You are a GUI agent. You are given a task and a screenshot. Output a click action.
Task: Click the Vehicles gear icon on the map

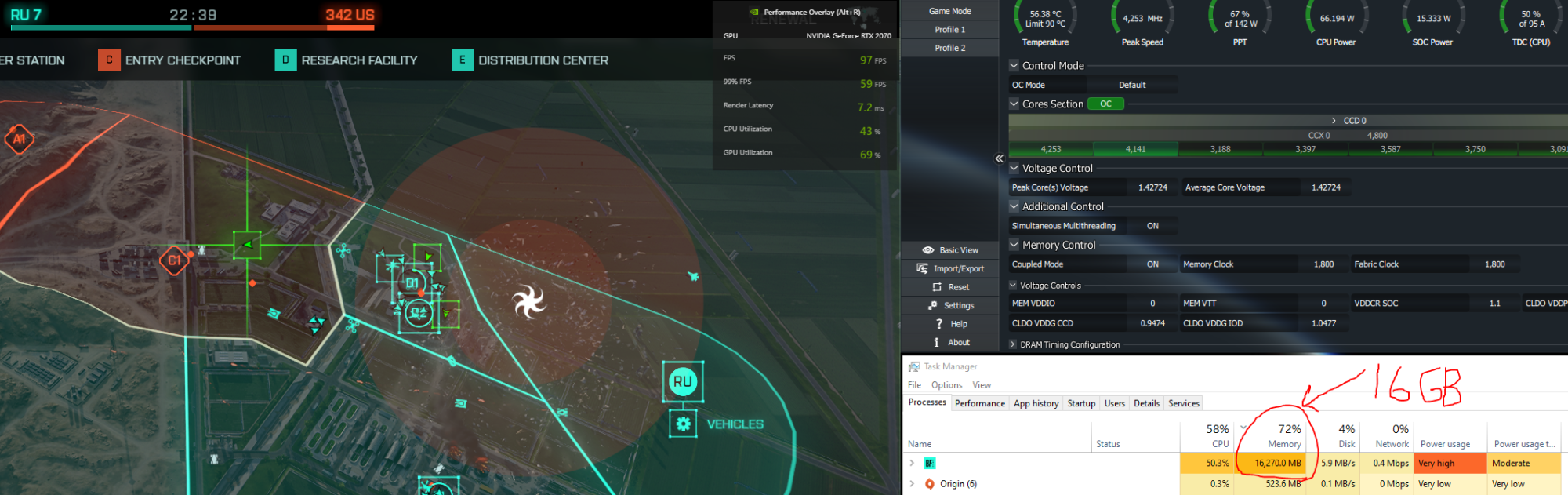(x=683, y=424)
